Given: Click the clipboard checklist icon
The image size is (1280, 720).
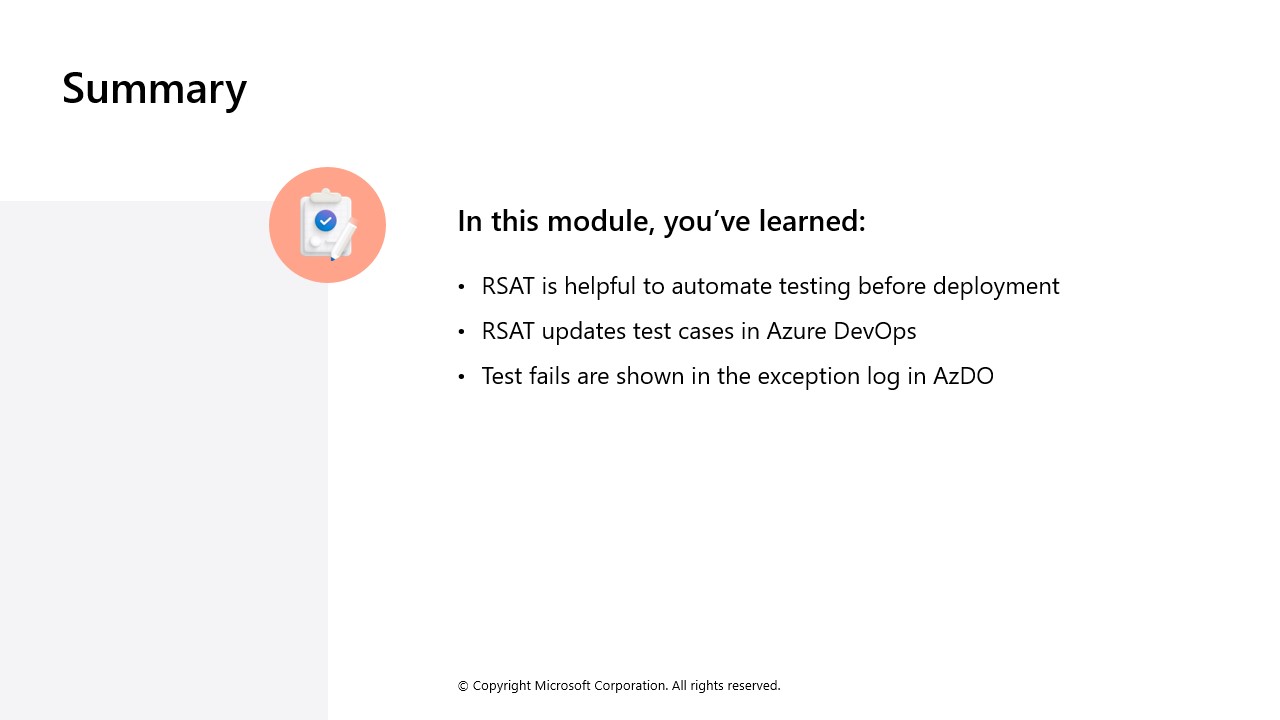Looking at the screenshot, I should (x=326, y=225).
